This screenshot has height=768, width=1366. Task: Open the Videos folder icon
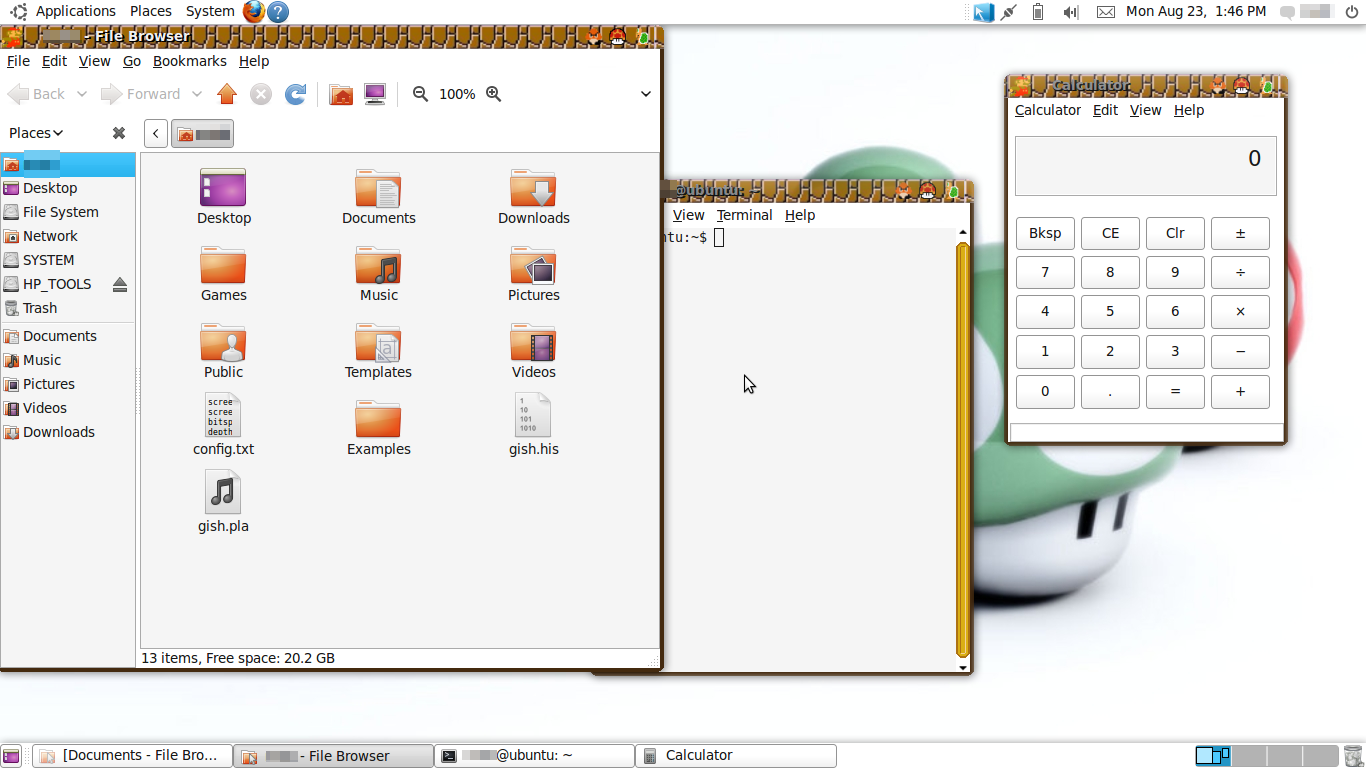534,342
